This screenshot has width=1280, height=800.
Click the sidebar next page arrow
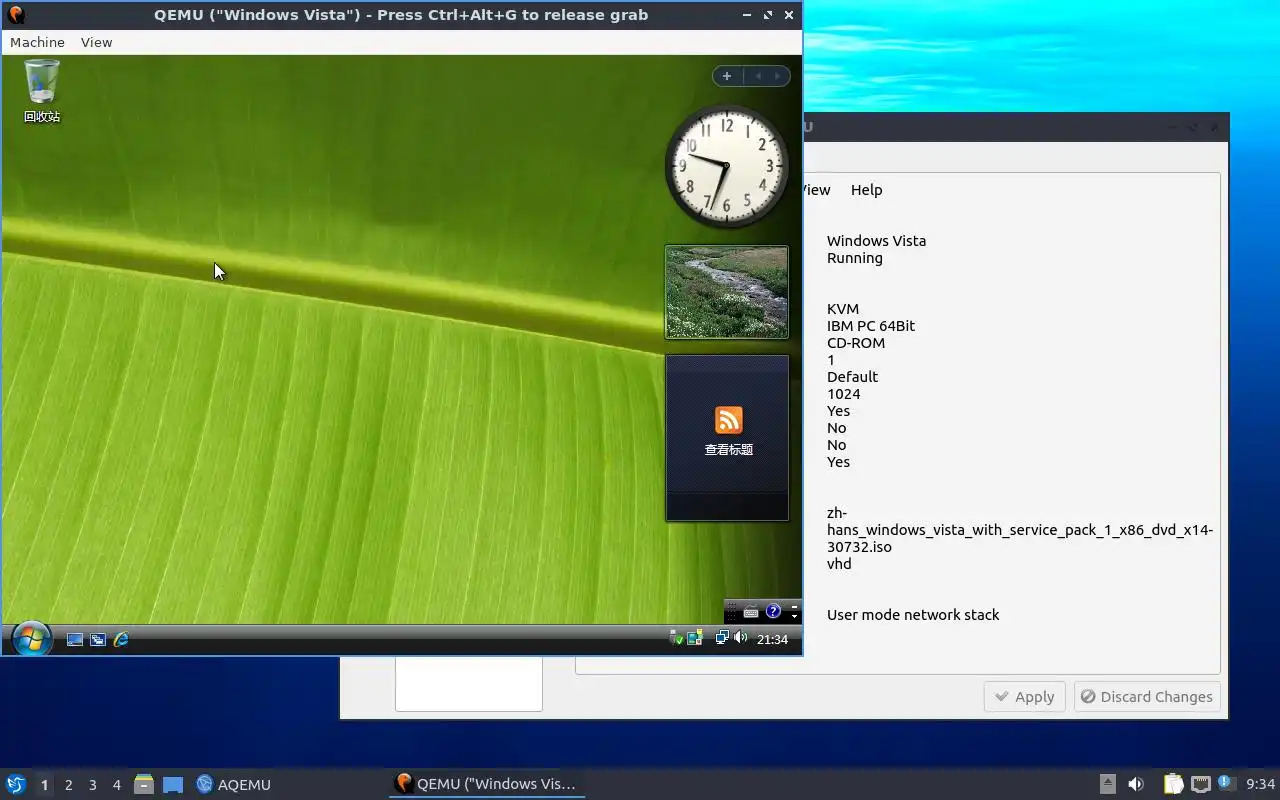click(777, 76)
